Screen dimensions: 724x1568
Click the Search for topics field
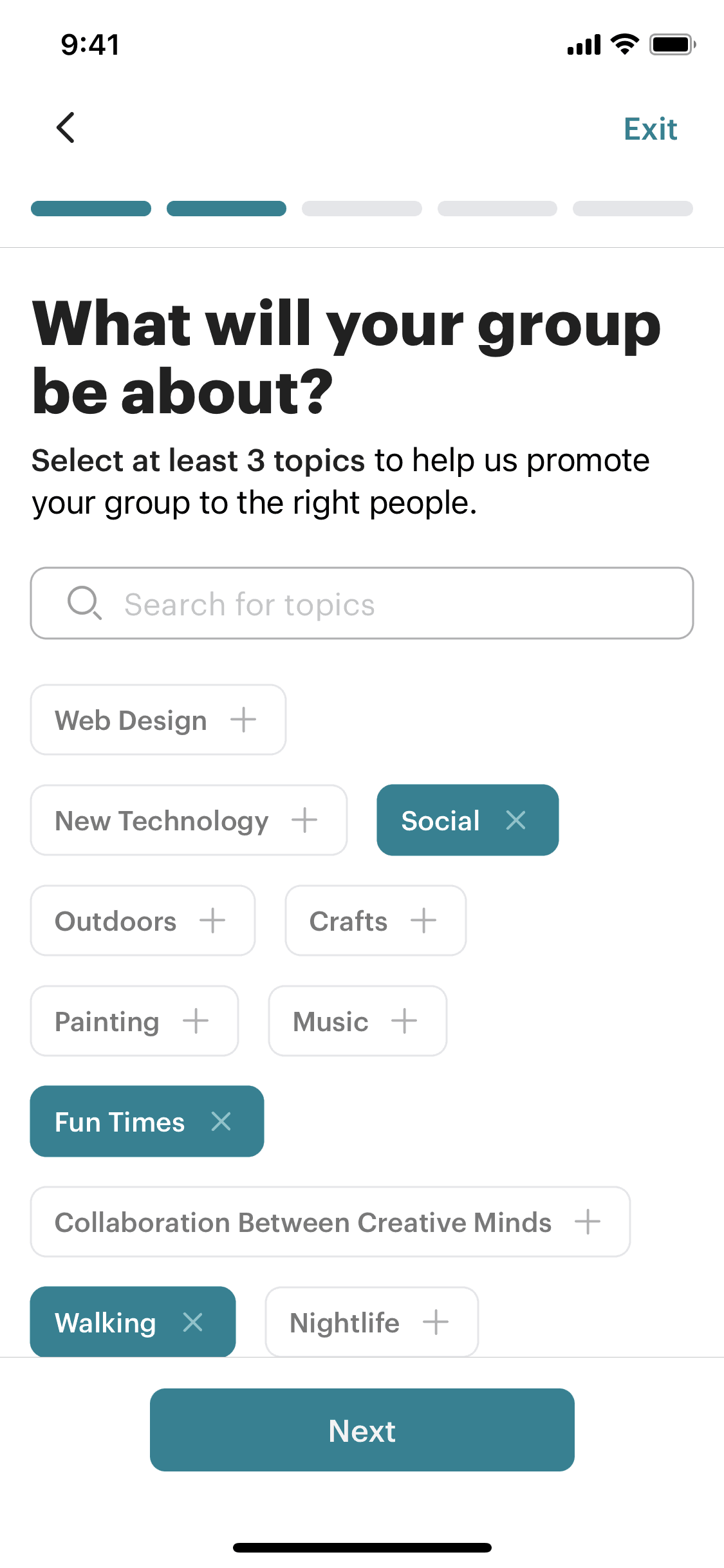pyautogui.click(x=386, y=603)
